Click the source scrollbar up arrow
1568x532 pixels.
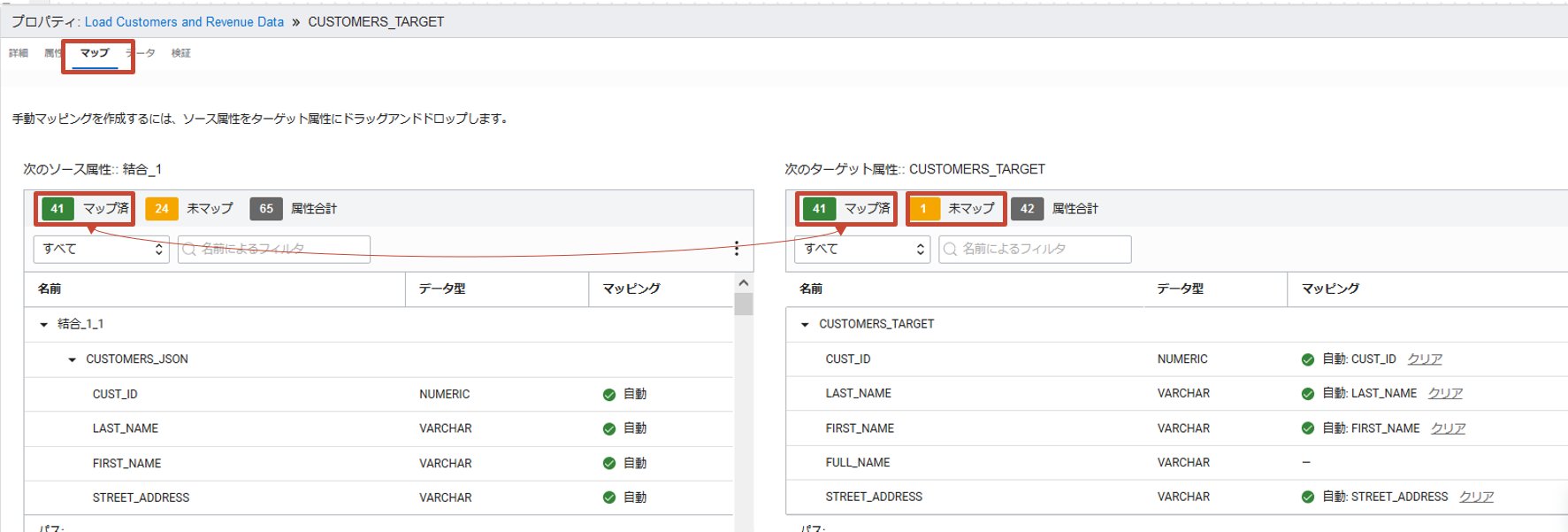[743, 283]
